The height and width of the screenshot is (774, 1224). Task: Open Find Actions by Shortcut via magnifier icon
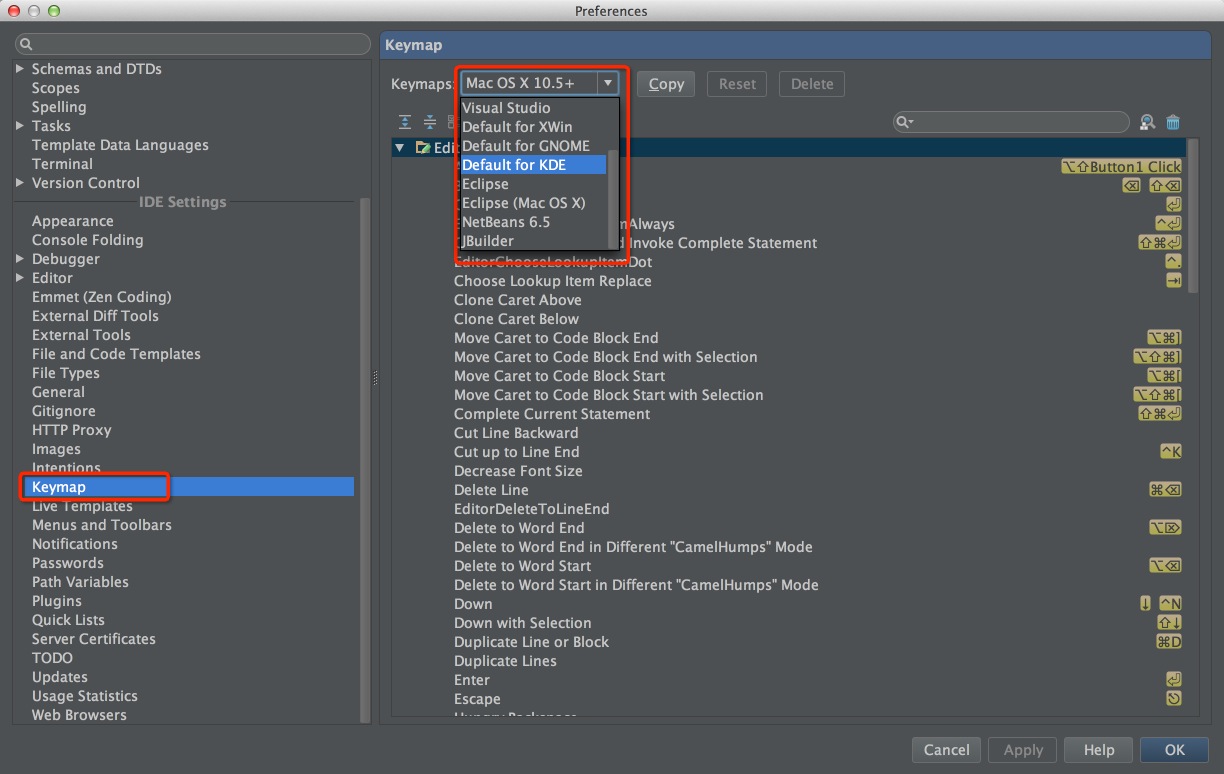pyautogui.click(x=1146, y=121)
